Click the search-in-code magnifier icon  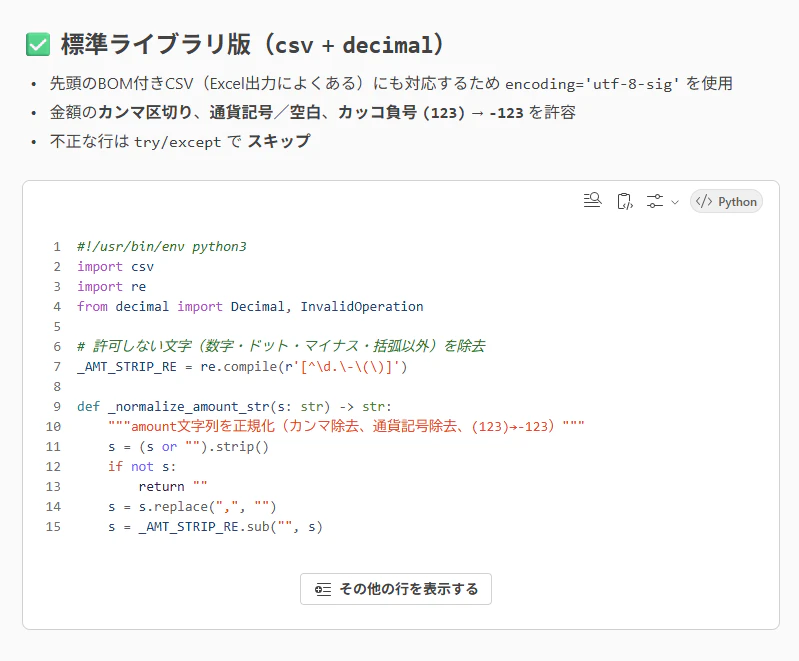coord(592,201)
